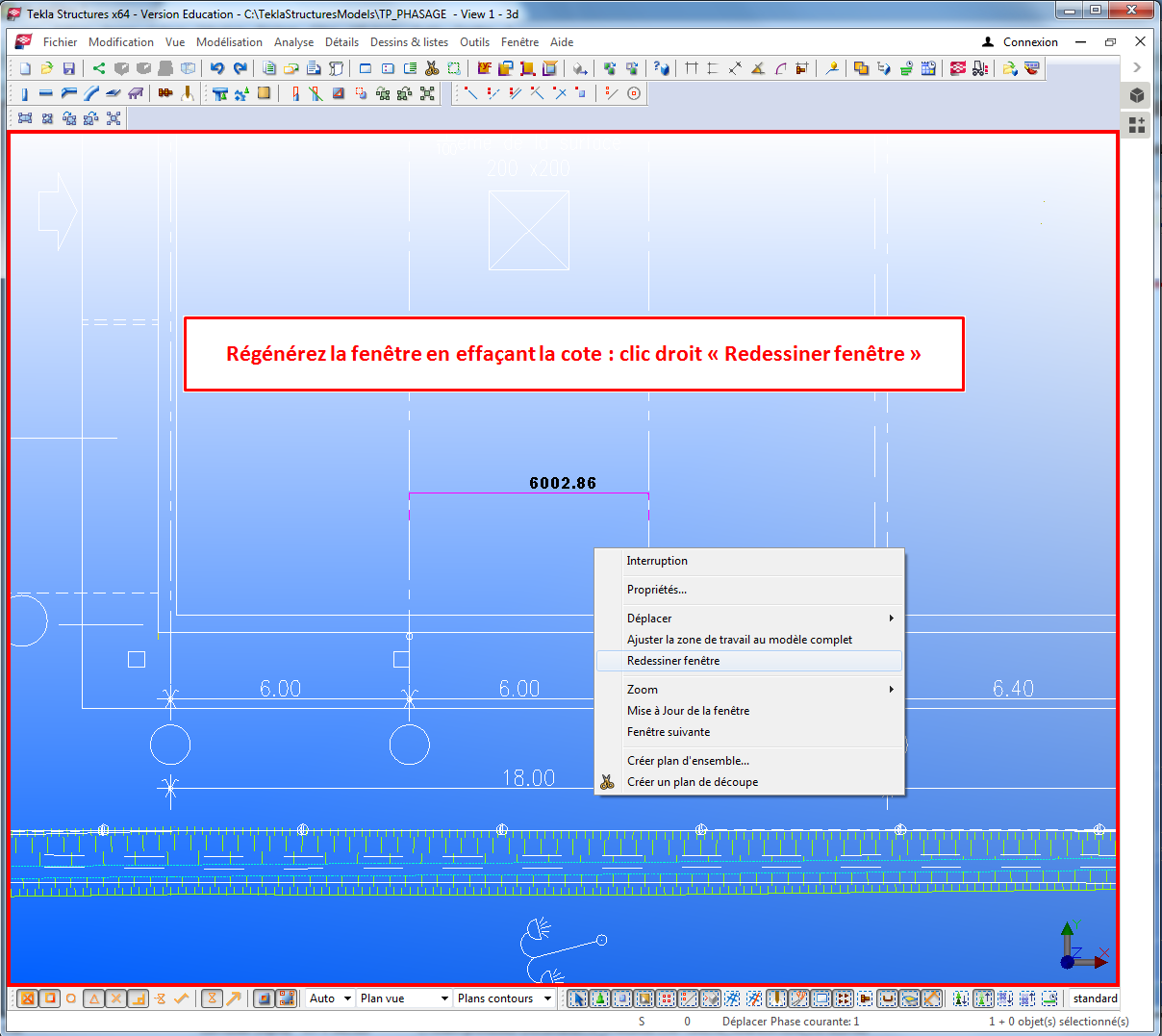Toggle snap to midpoint triangle switch
Viewport: 1162px width, 1036px height.
pyautogui.click(x=94, y=998)
